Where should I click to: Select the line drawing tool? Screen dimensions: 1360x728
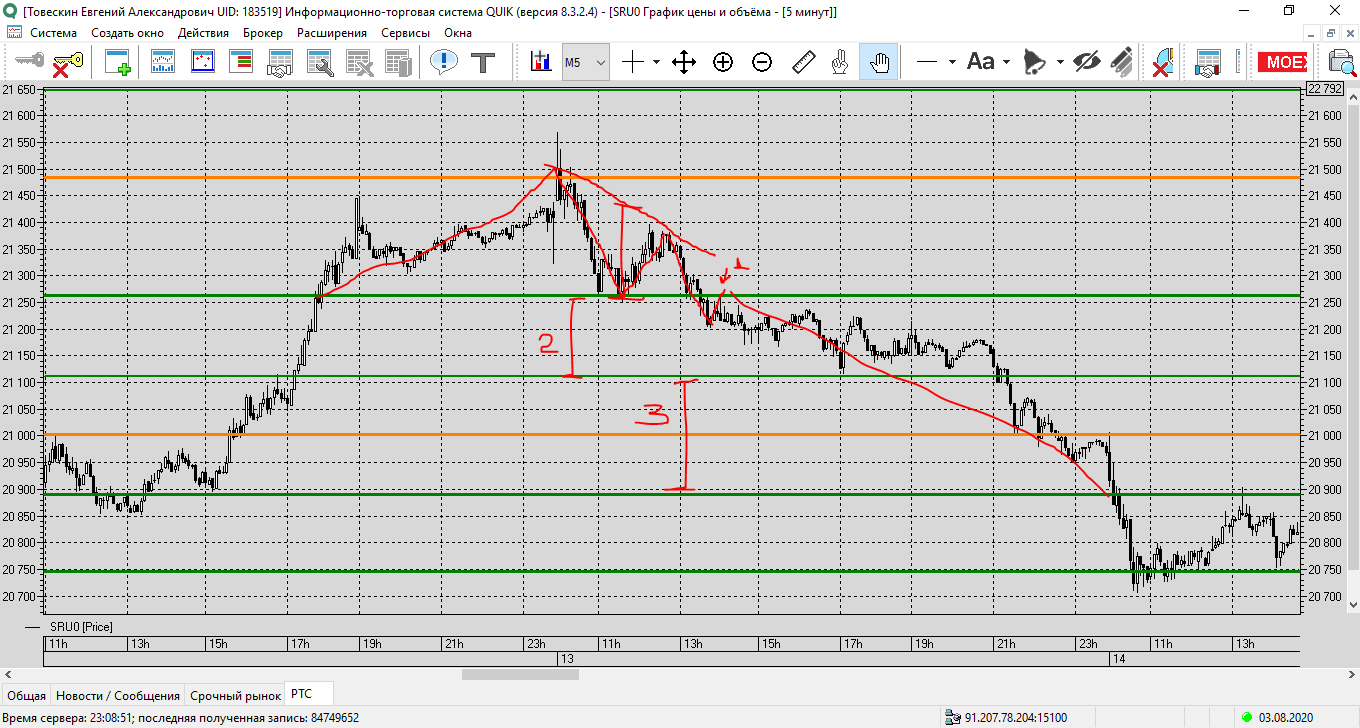point(927,62)
